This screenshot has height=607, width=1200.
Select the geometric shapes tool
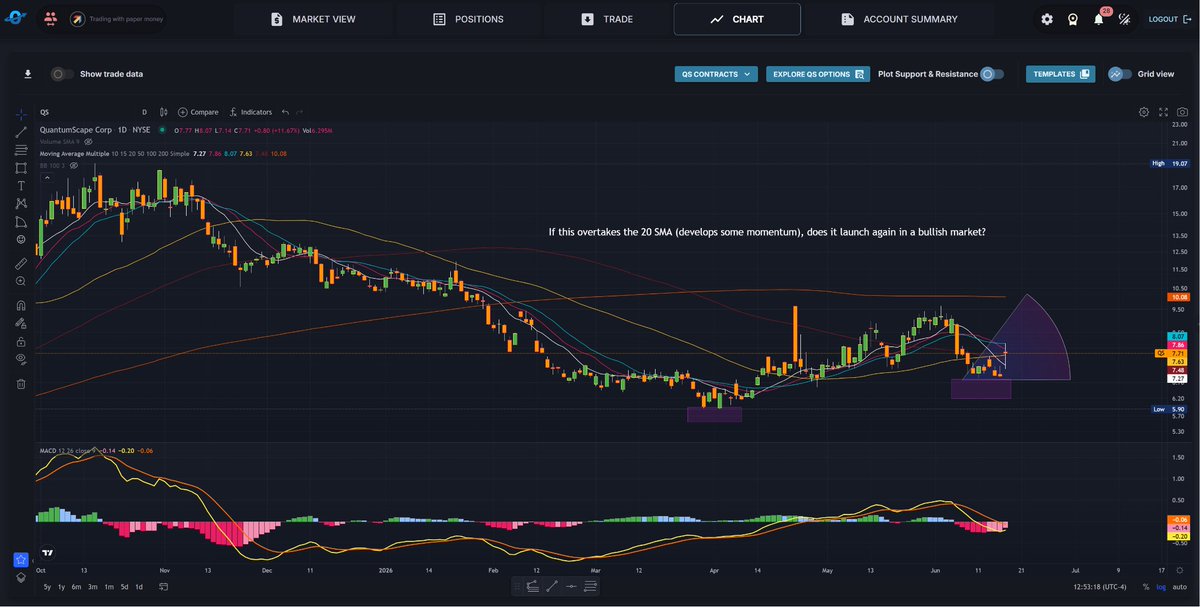click(x=21, y=168)
